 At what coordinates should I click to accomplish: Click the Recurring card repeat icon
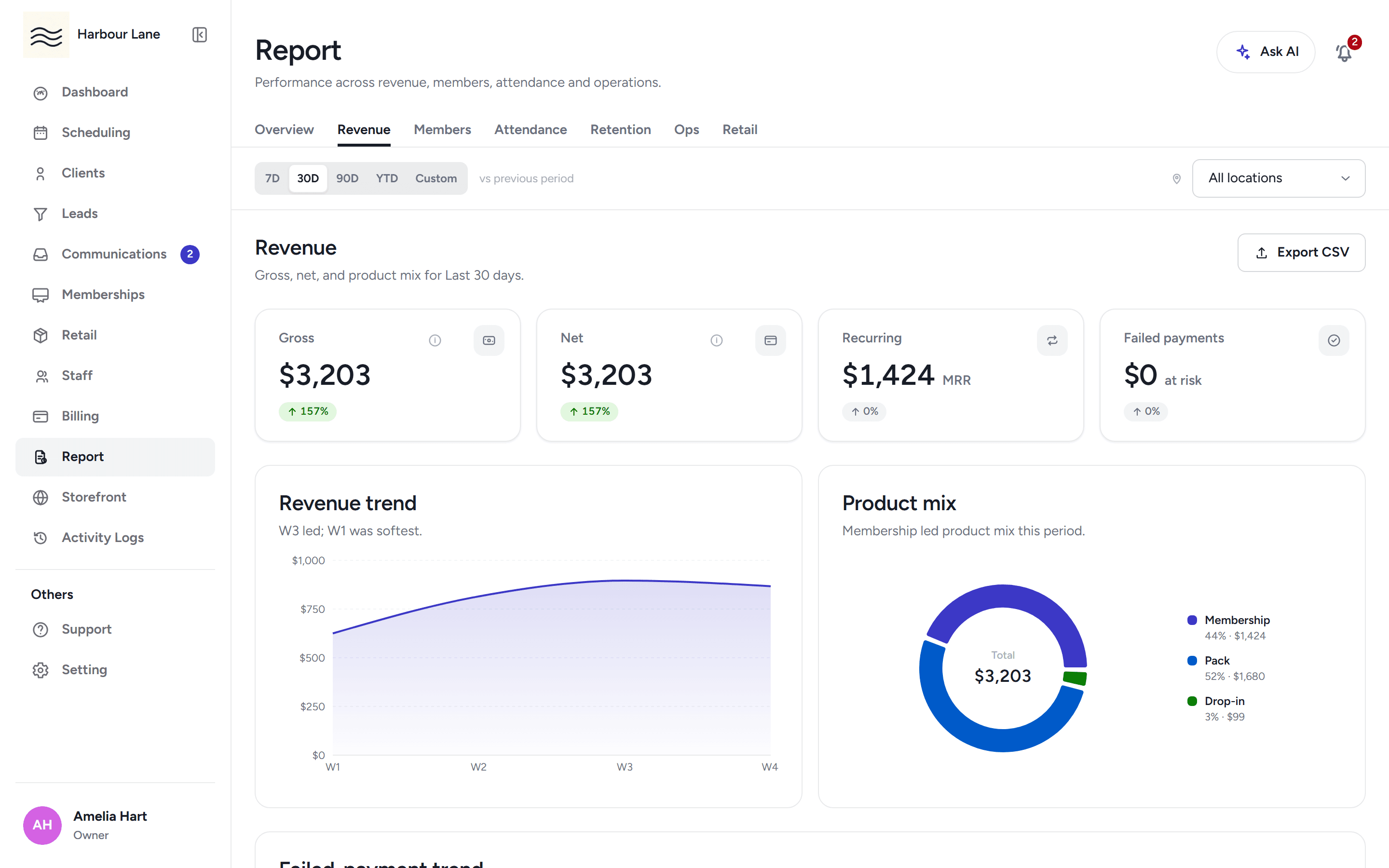(x=1052, y=340)
